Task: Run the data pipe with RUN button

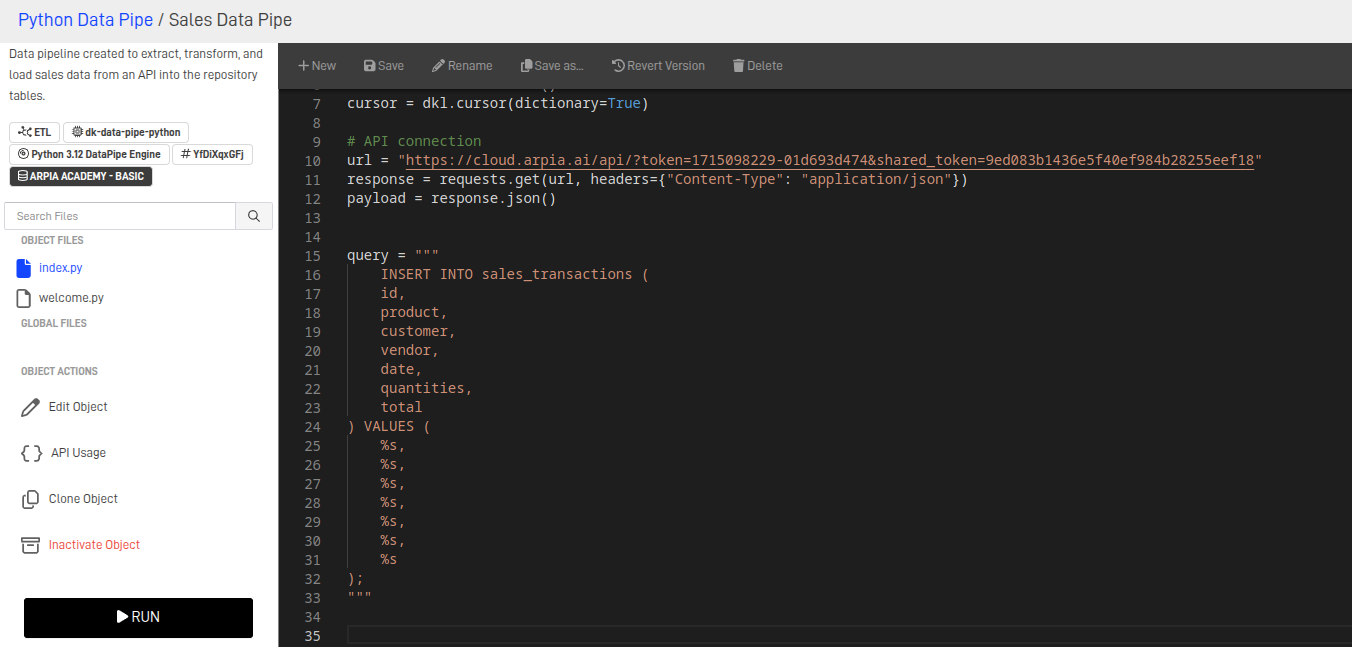Action: click(138, 617)
